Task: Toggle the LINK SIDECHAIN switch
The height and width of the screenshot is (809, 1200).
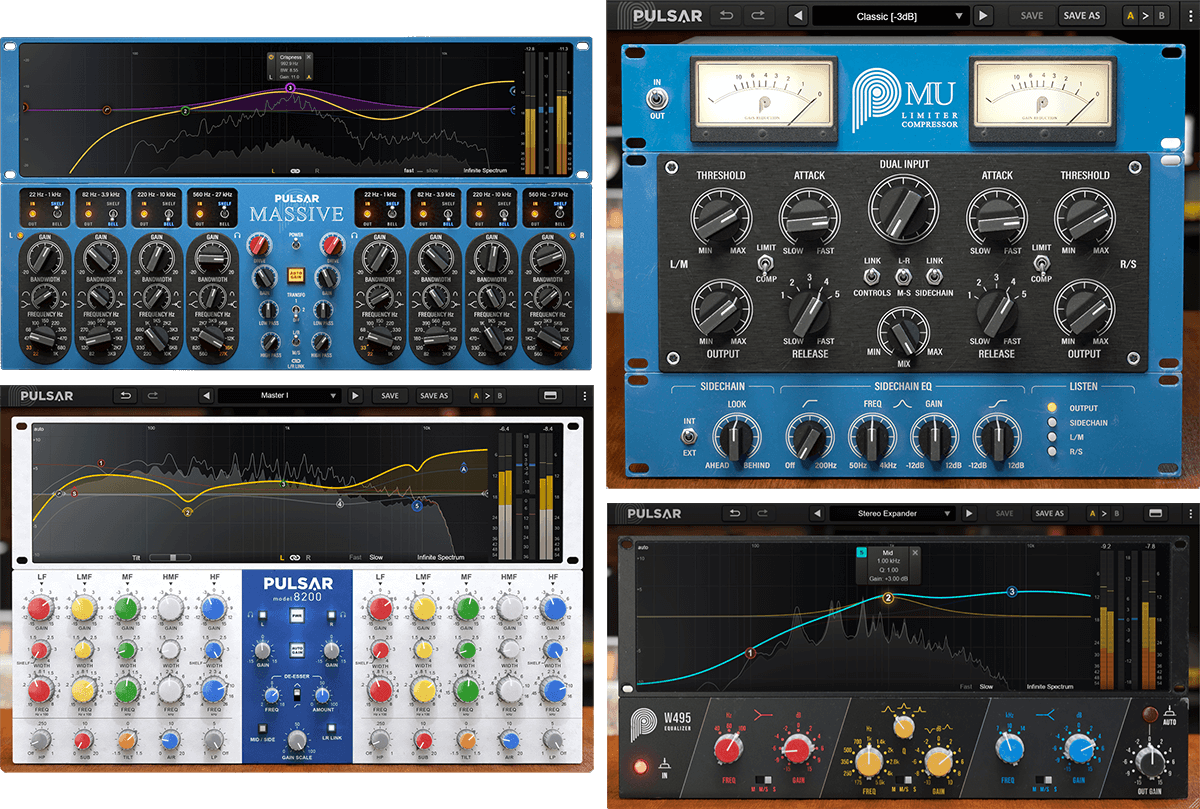Action: pos(935,276)
